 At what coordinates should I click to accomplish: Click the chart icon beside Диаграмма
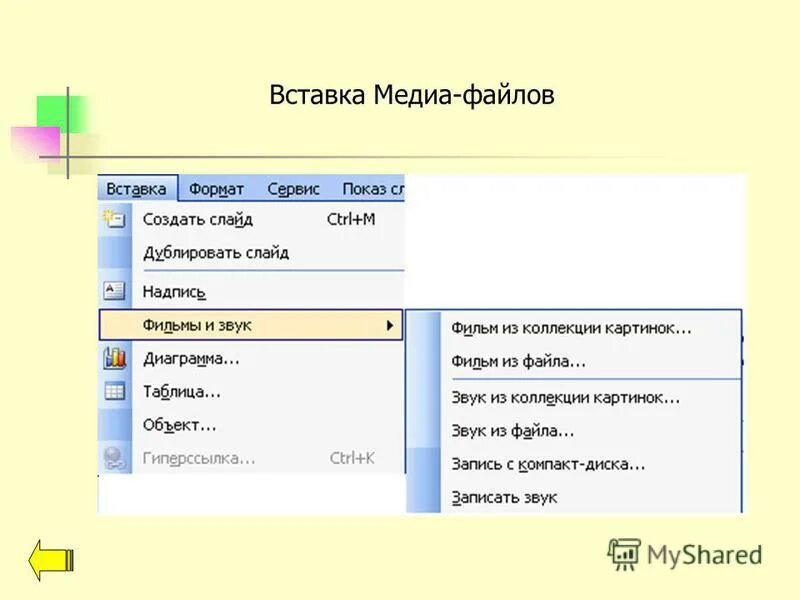tap(113, 356)
